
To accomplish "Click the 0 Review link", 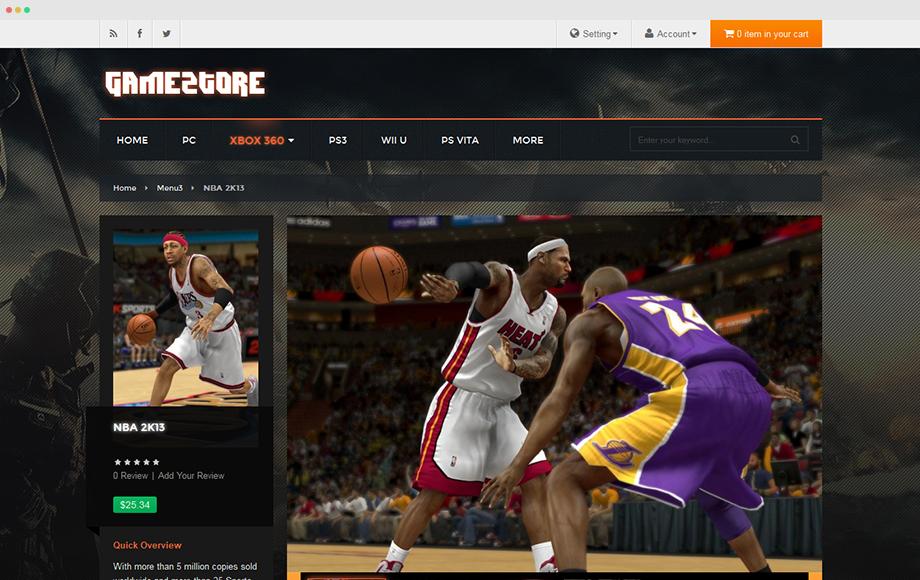I will (x=130, y=476).
